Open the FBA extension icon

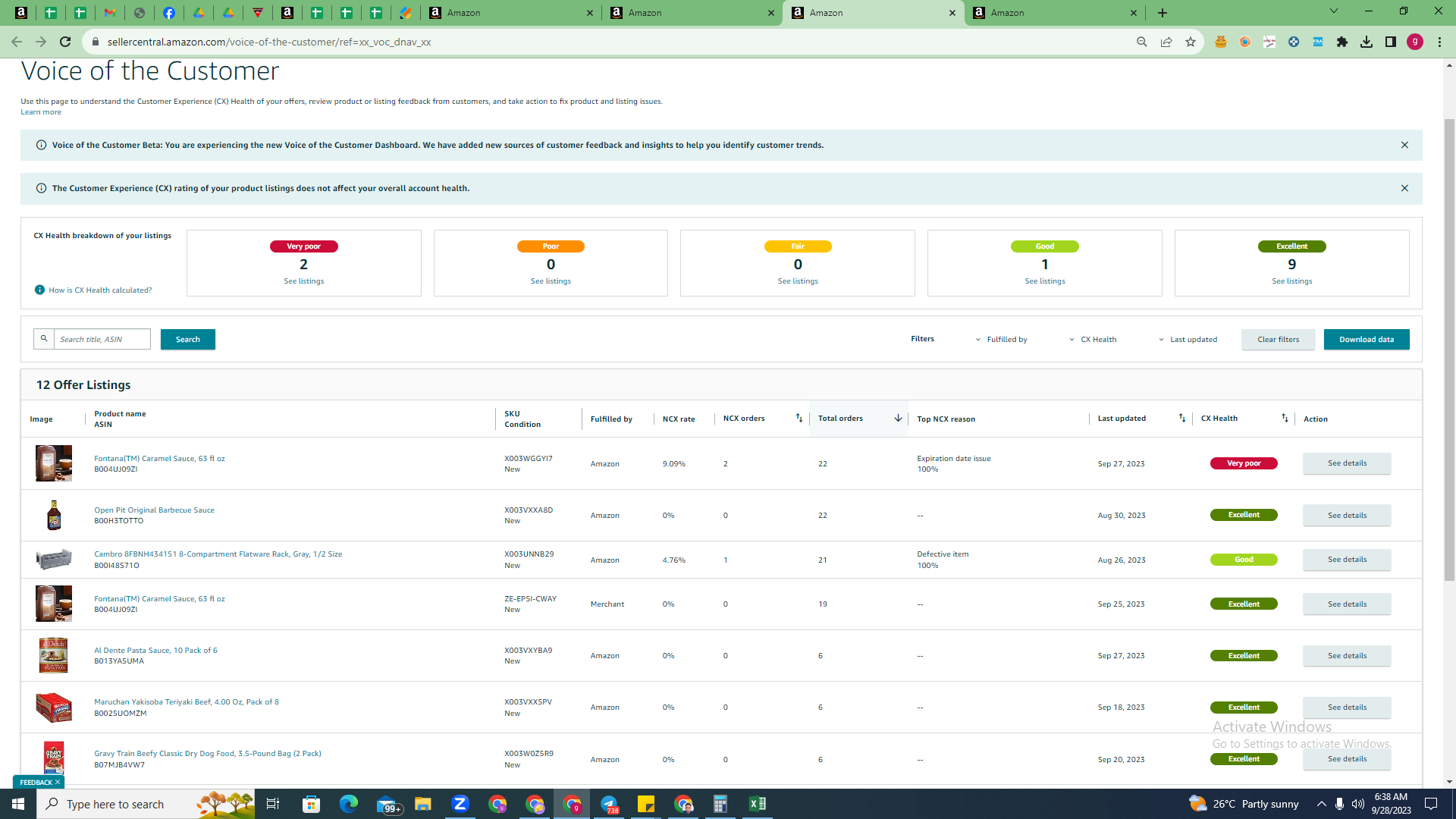coord(1318,42)
